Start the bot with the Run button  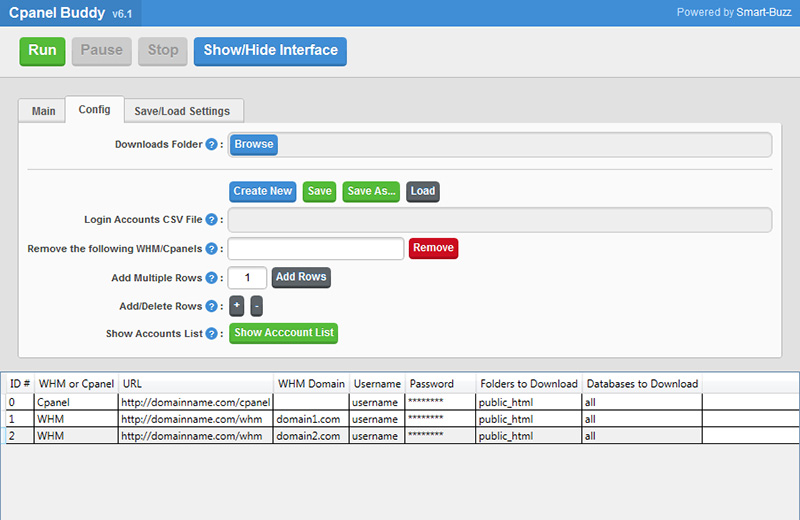point(42,51)
